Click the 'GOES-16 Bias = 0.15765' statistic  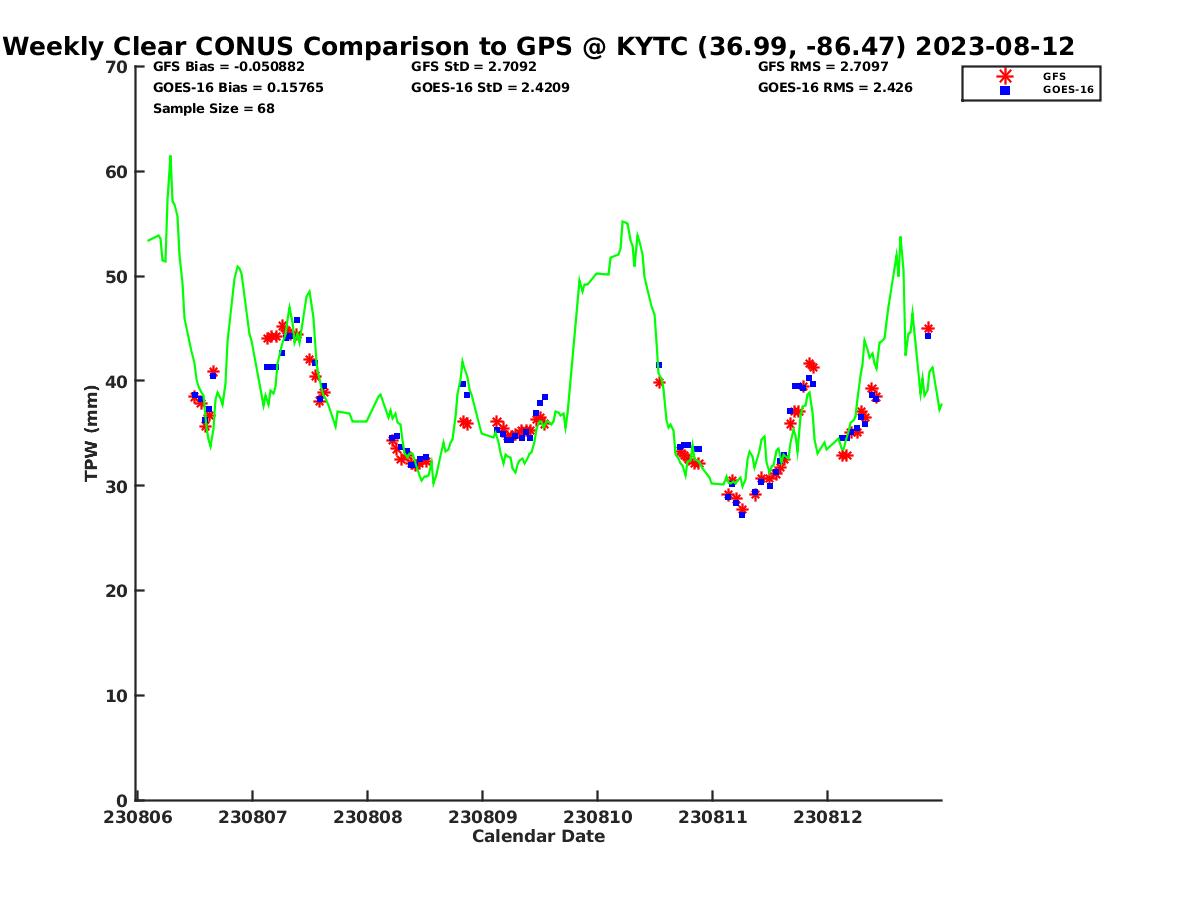tap(238, 88)
